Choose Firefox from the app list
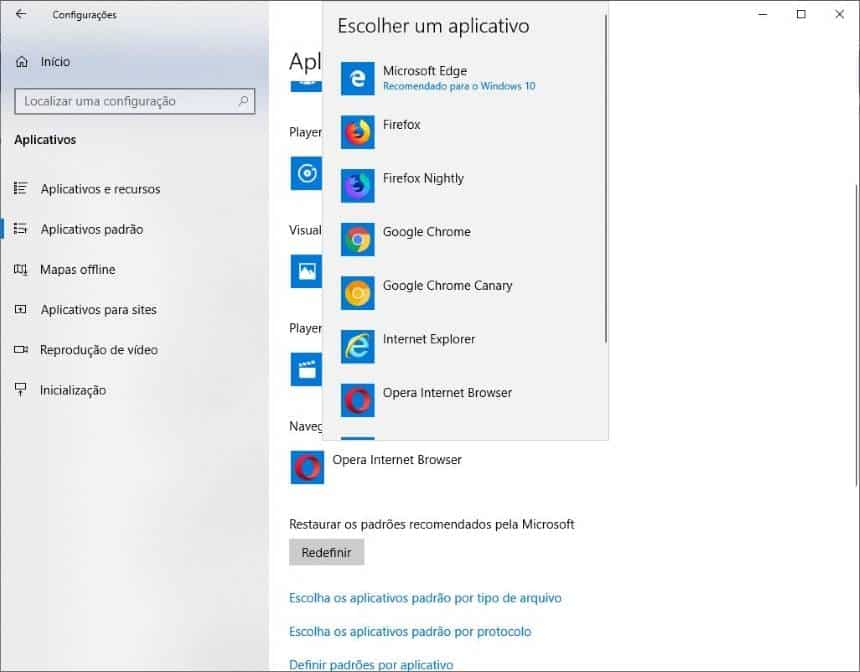This screenshot has width=860, height=672. pyautogui.click(x=465, y=132)
